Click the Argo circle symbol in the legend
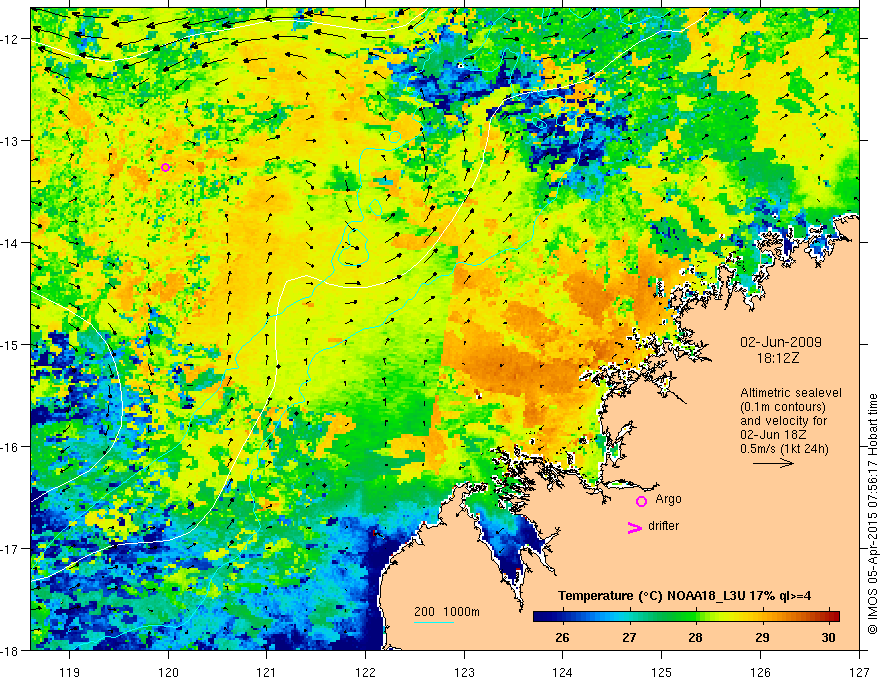This screenshot has height=680, width=880. (x=641, y=501)
